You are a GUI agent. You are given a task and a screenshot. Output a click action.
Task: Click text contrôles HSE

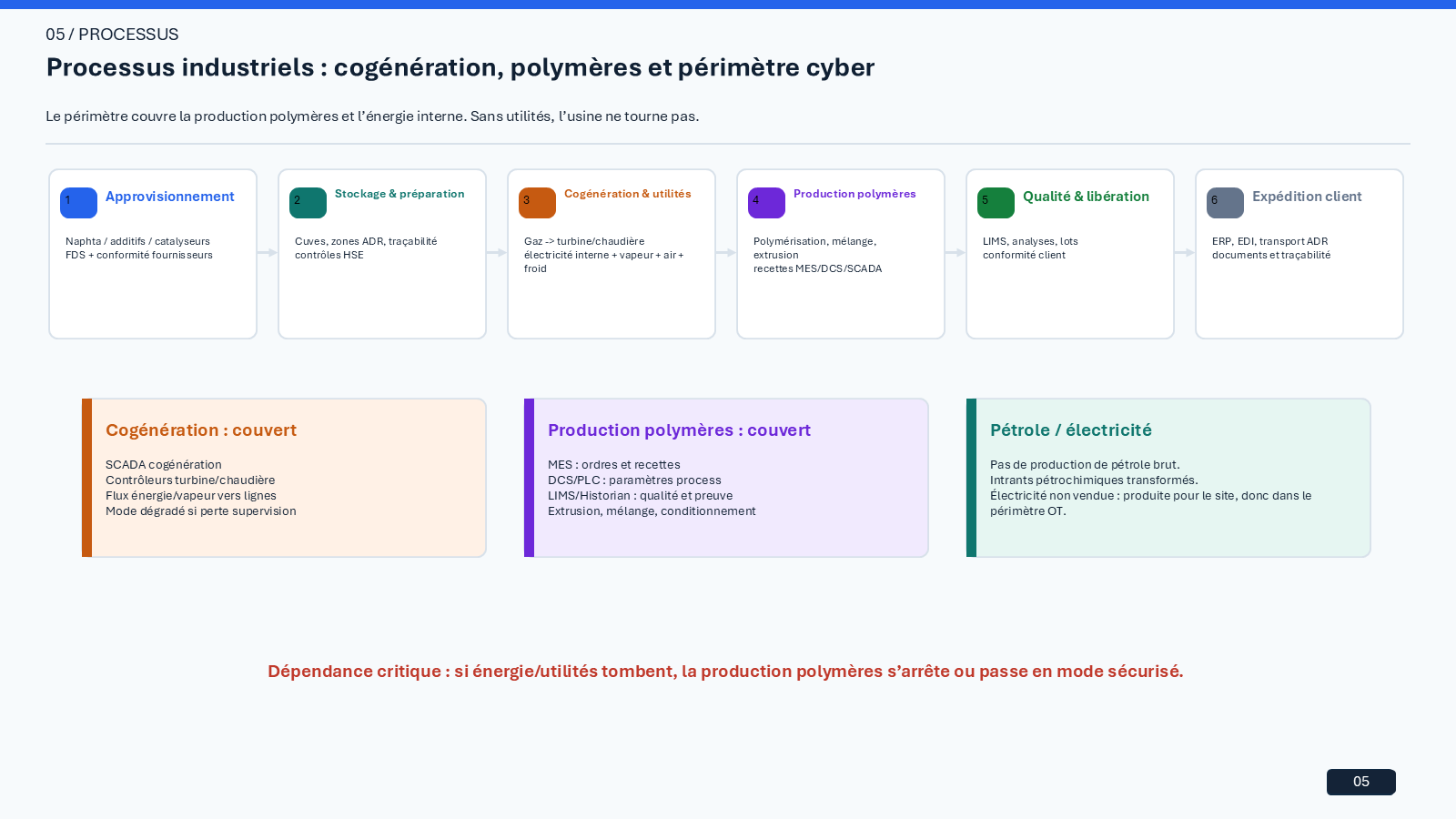(x=329, y=255)
